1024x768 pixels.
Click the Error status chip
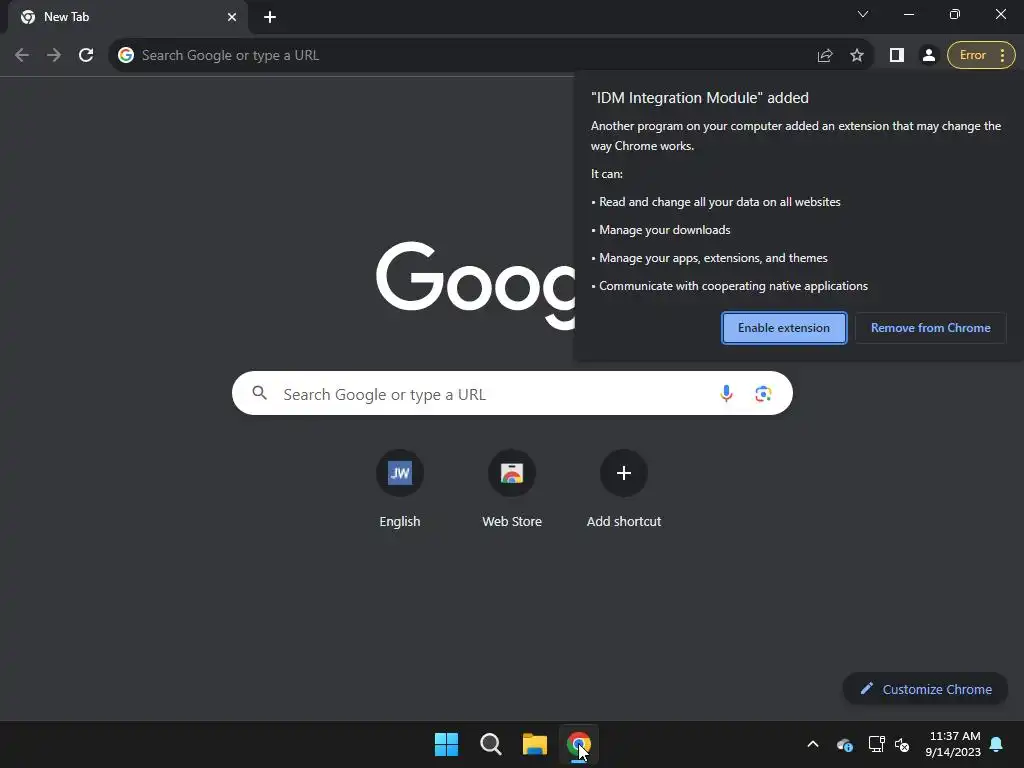coord(972,56)
